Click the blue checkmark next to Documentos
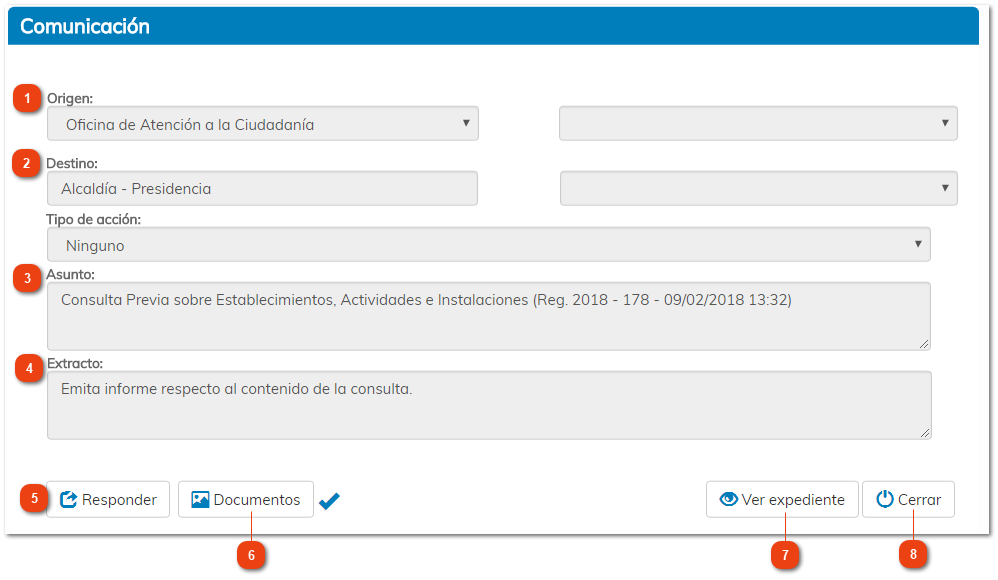998x580 pixels. coord(329,501)
